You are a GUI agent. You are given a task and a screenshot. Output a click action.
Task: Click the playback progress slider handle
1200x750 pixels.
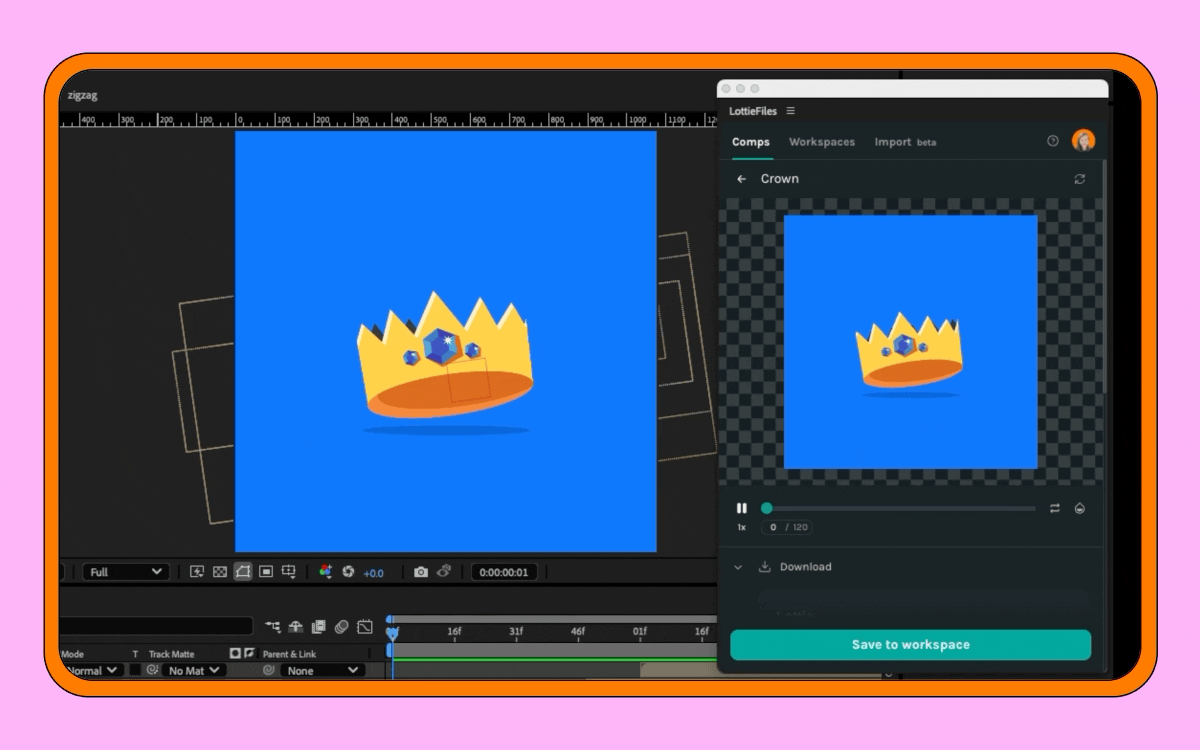point(767,508)
